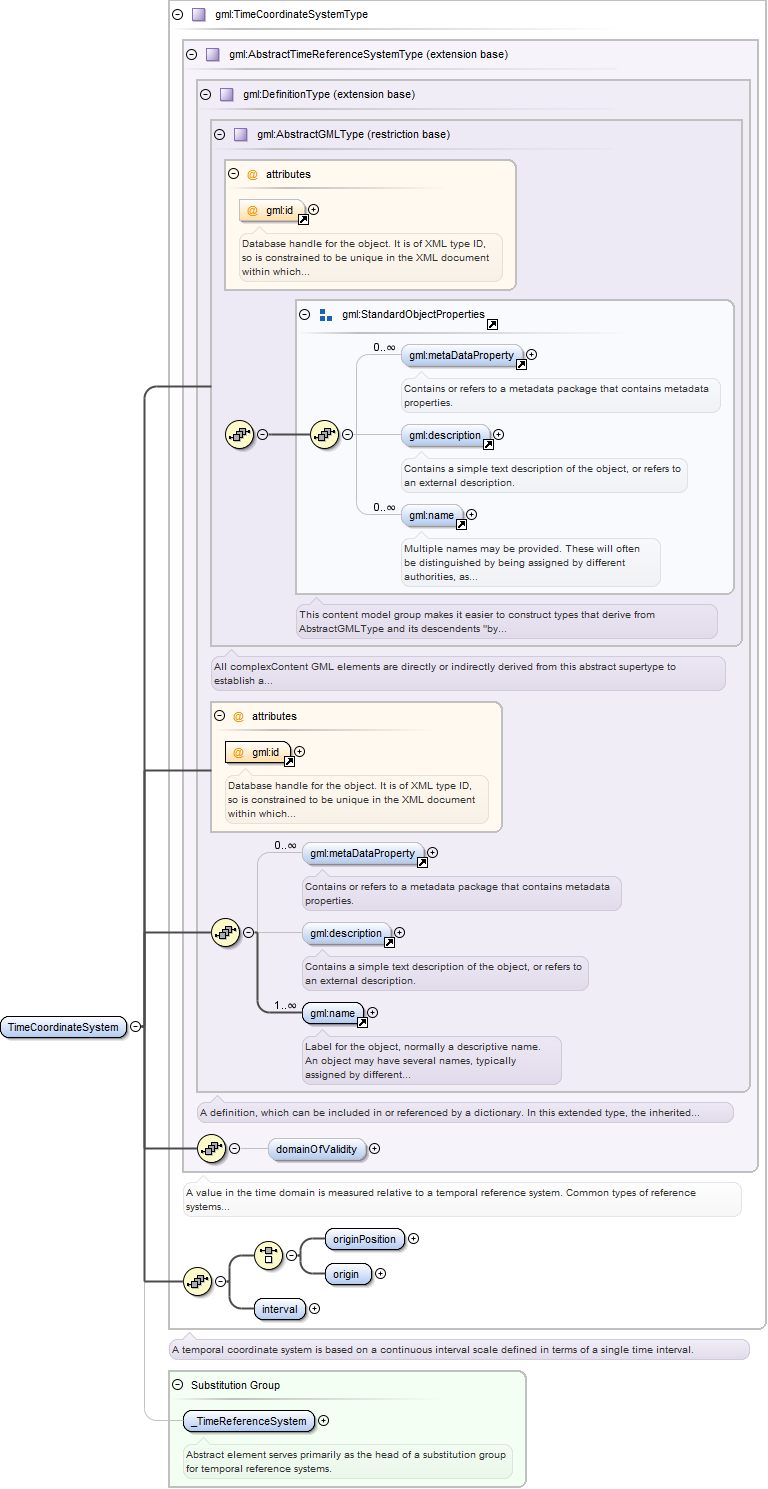Expand the interval element
The height and width of the screenshot is (1489, 768).
pos(314,1308)
